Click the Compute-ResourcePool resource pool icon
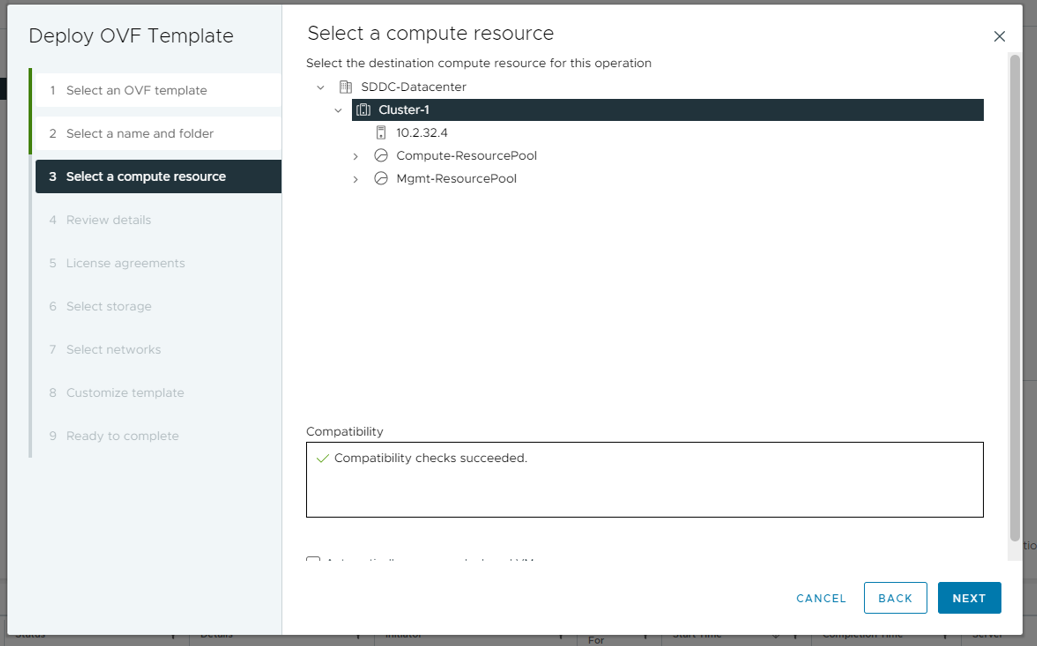Viewport: 1037px width, 646px height. (380, 156)
